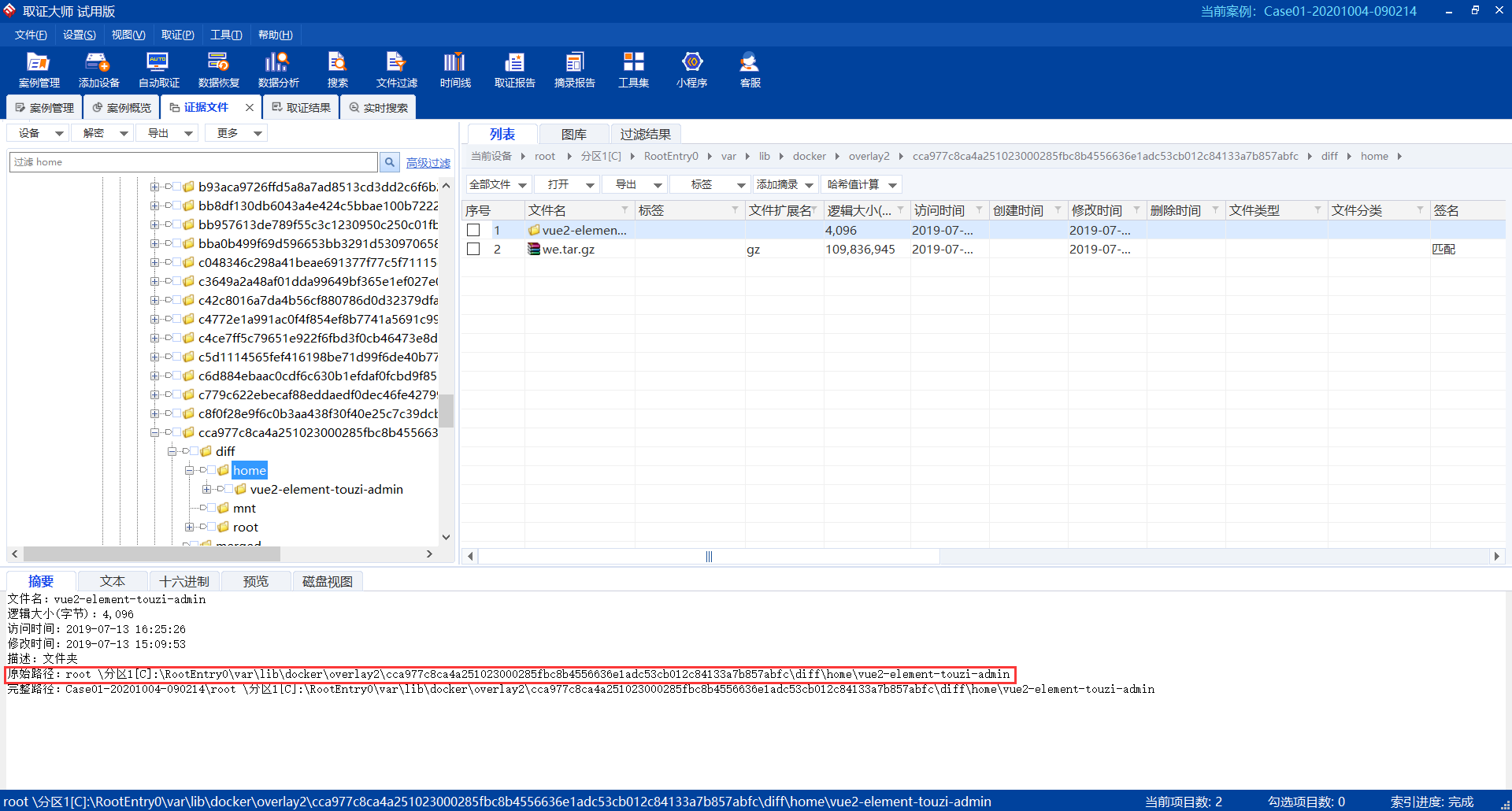
Task: Open the 数据分析 tool
Action: click(278, 69)
